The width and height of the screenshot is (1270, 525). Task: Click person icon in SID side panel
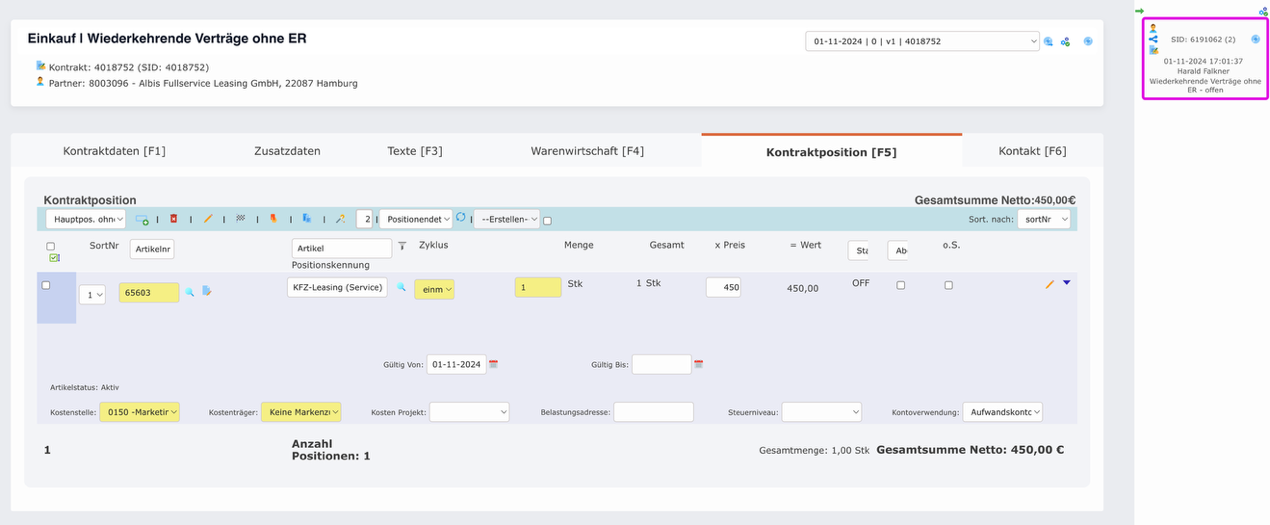[1153, 28]
